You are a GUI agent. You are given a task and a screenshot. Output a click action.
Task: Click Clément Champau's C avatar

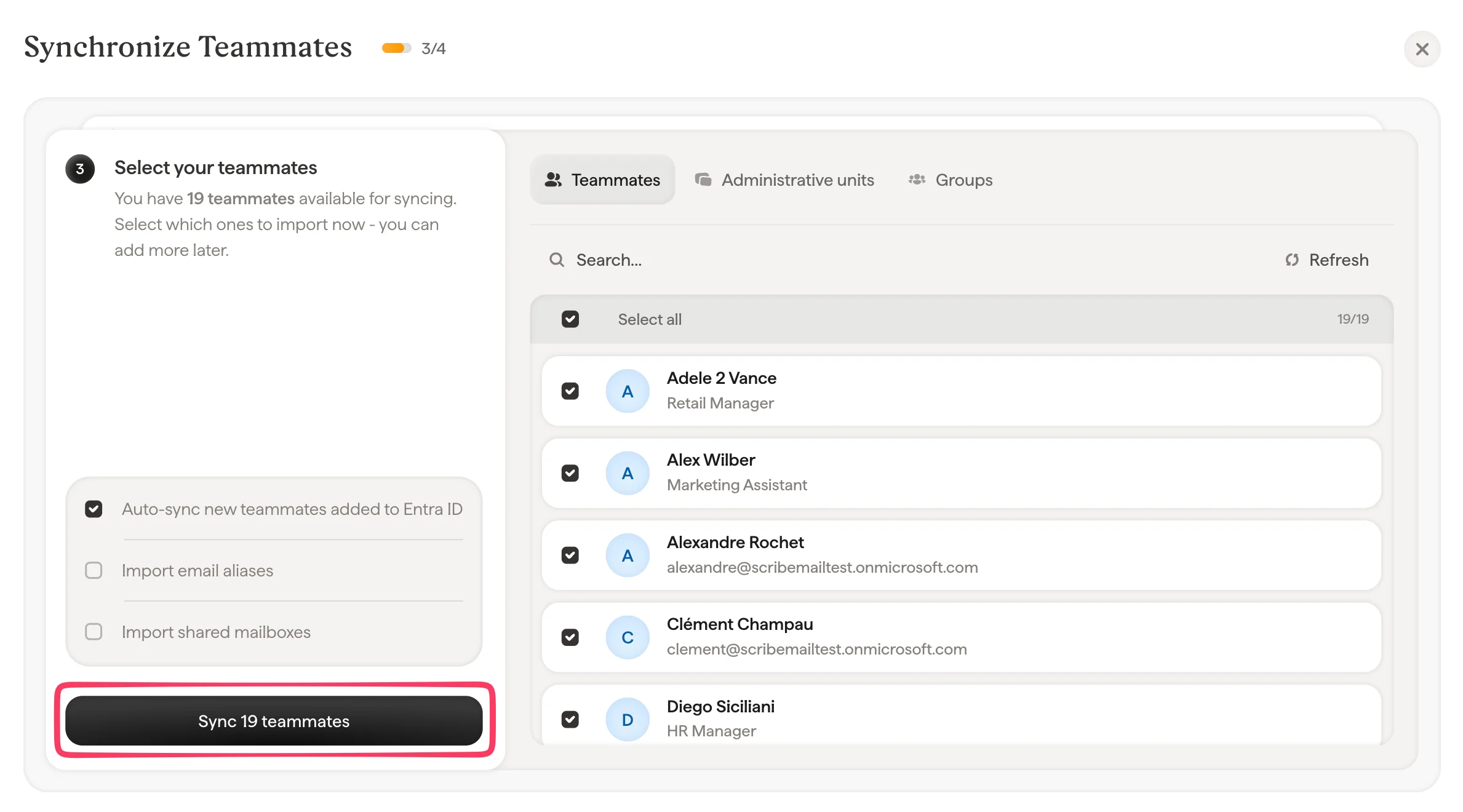[x=628, y=637]
